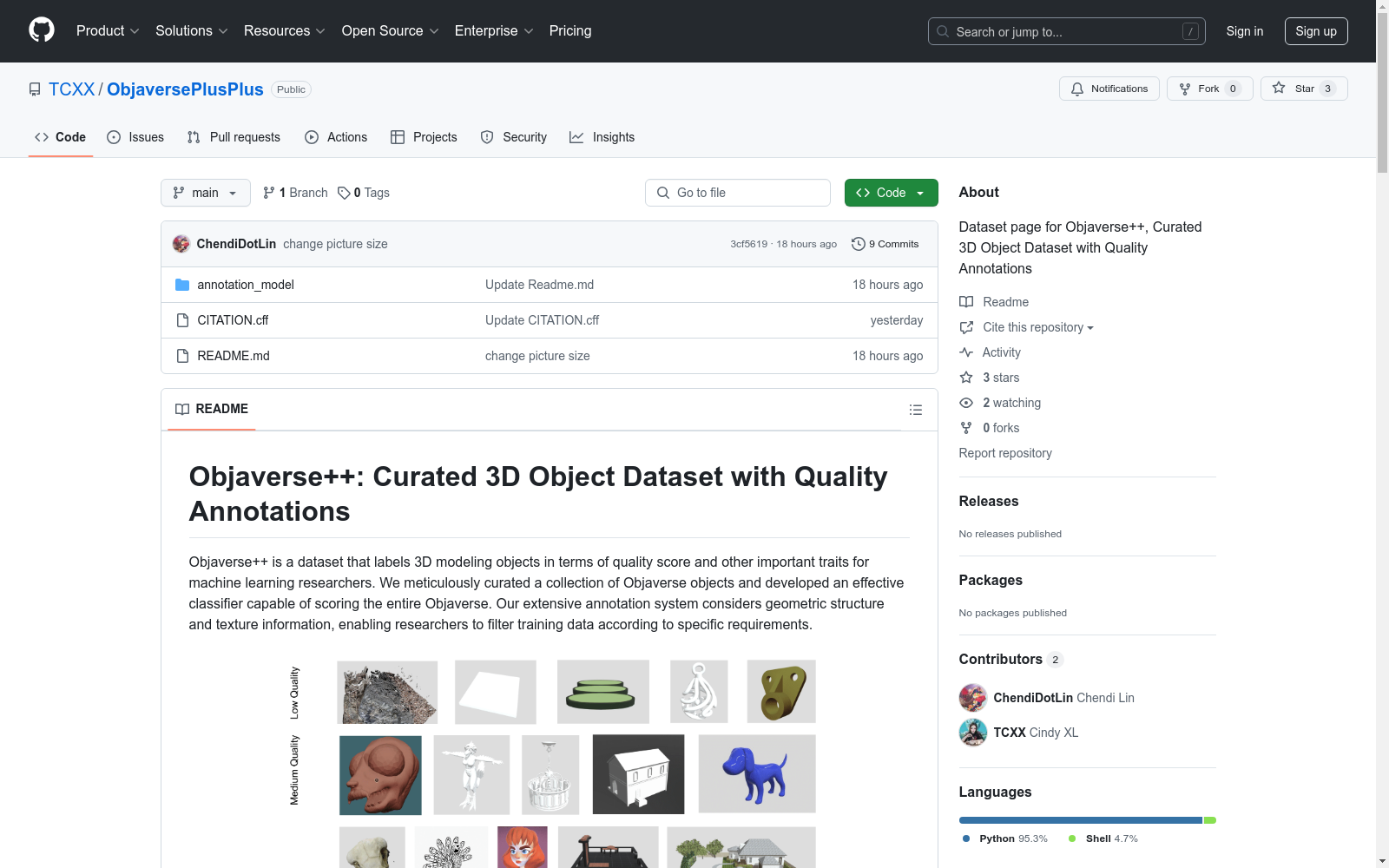Click the 3cf5619 commit hash
1389x868 pixels.
click(749, 244)
